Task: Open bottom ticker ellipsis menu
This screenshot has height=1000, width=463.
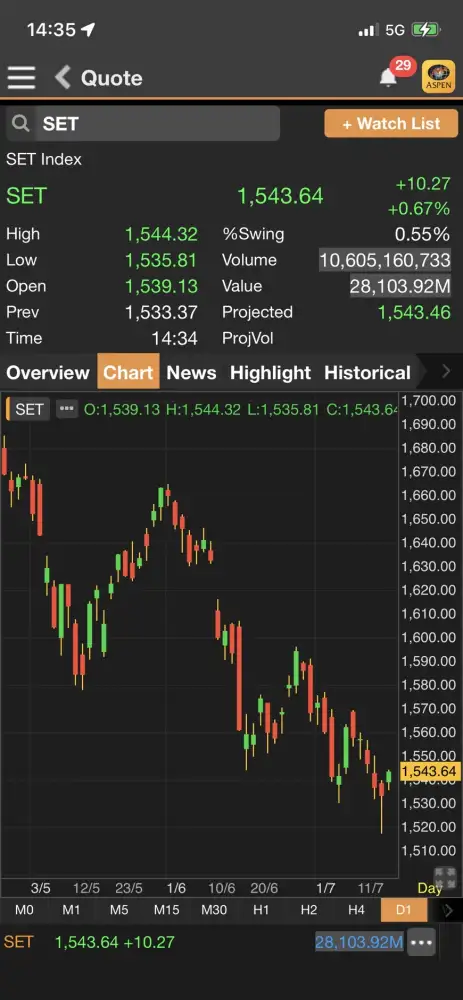Action: (x=422, y=943)
